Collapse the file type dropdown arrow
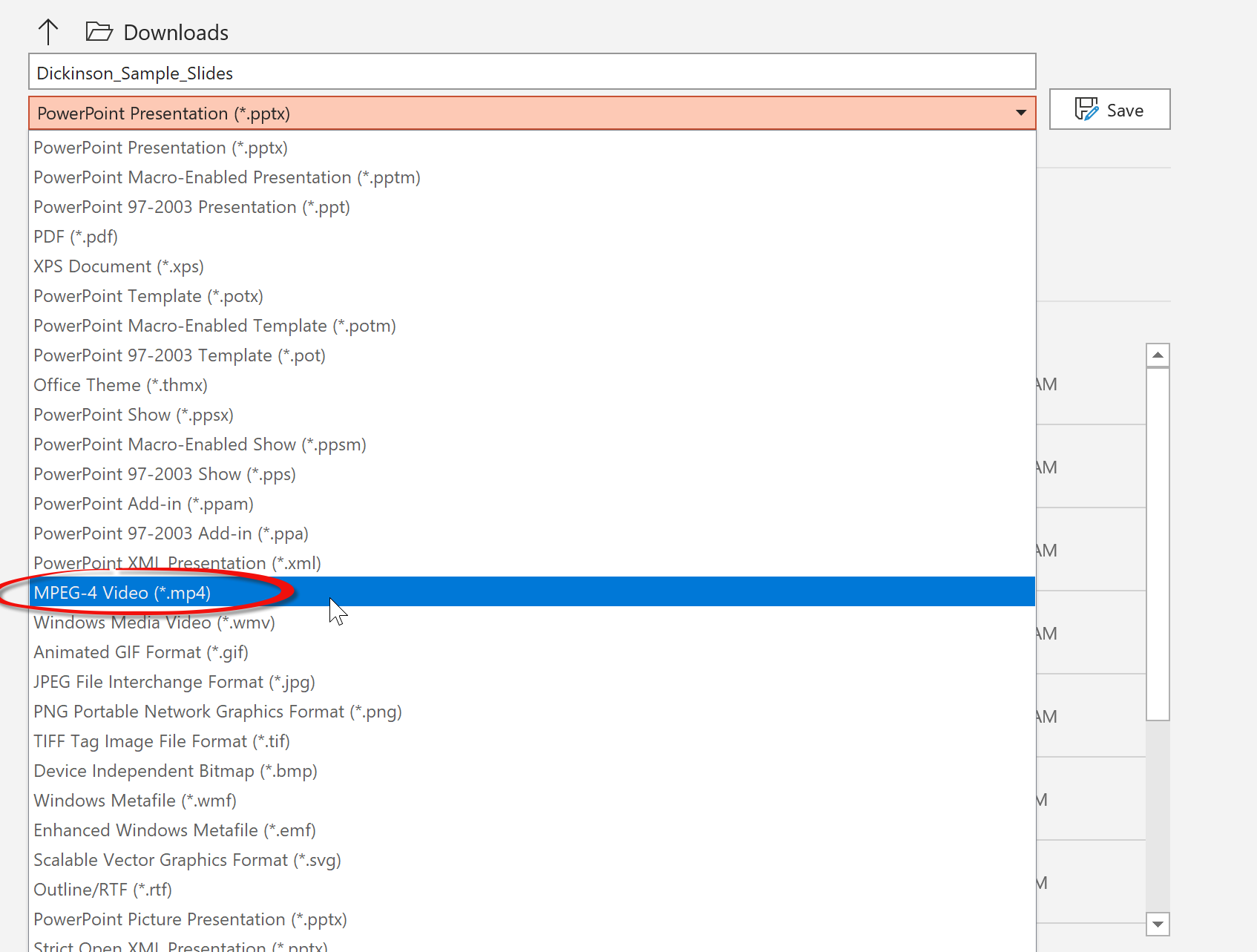This screenshot has height=952, width=1257. point(1021,113)
